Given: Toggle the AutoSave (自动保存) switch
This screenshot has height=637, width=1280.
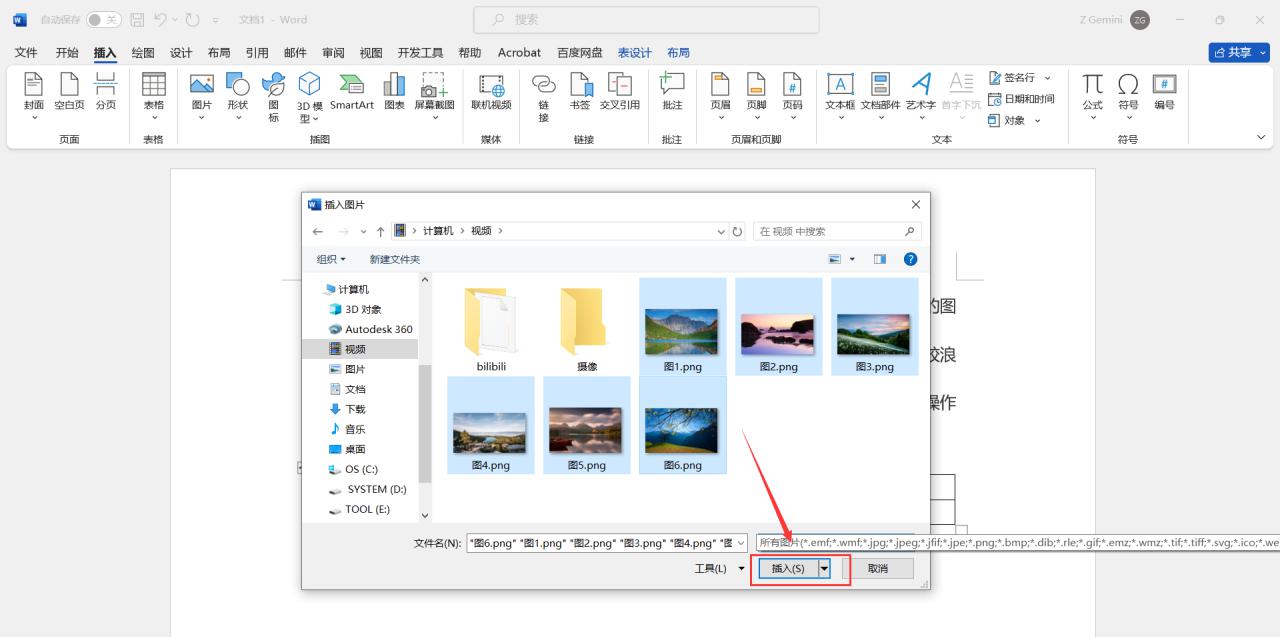Looking at the screenshot, I should coord(103,20).
